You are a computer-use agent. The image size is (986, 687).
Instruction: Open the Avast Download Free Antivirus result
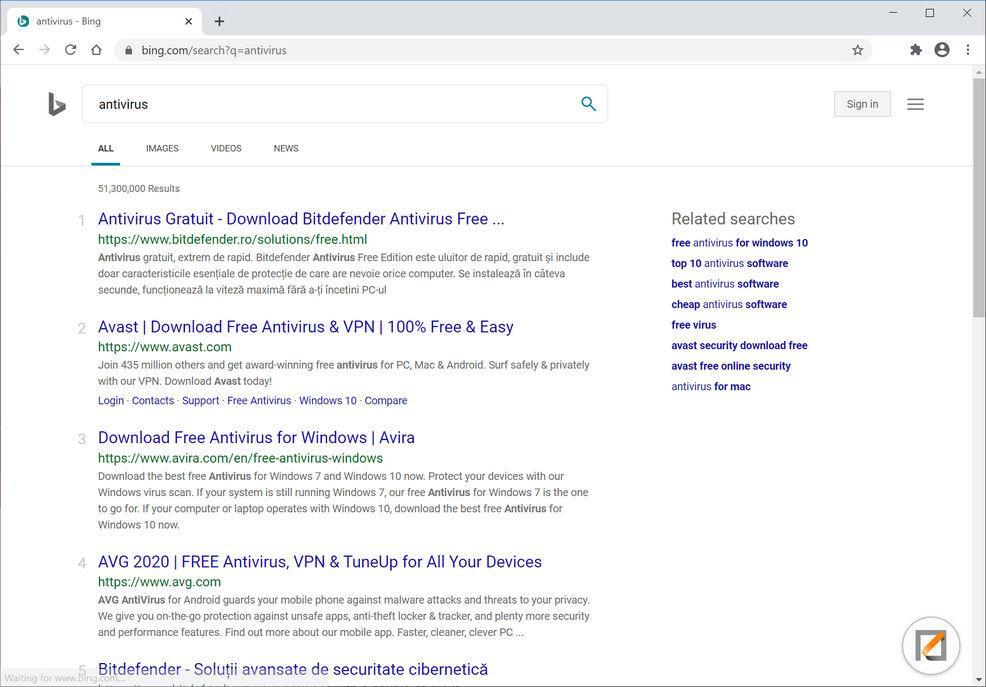coord(305,327)
